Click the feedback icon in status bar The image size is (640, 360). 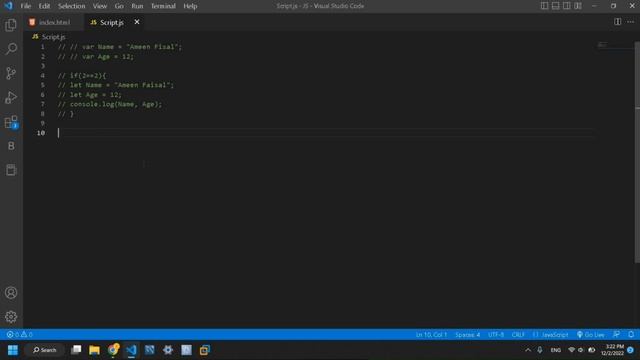point(616,335)
